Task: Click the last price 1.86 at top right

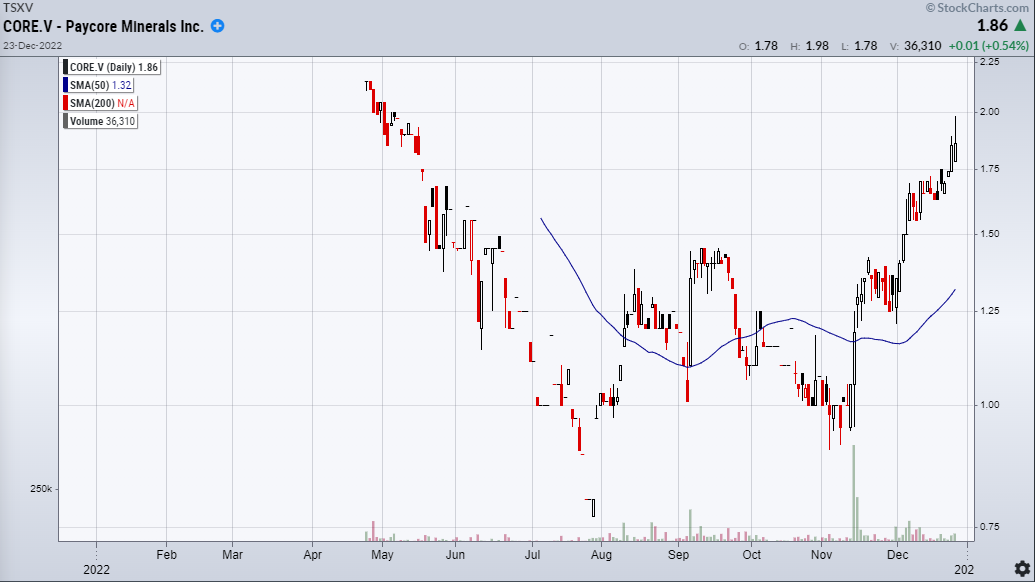Action: click(992, 26)
